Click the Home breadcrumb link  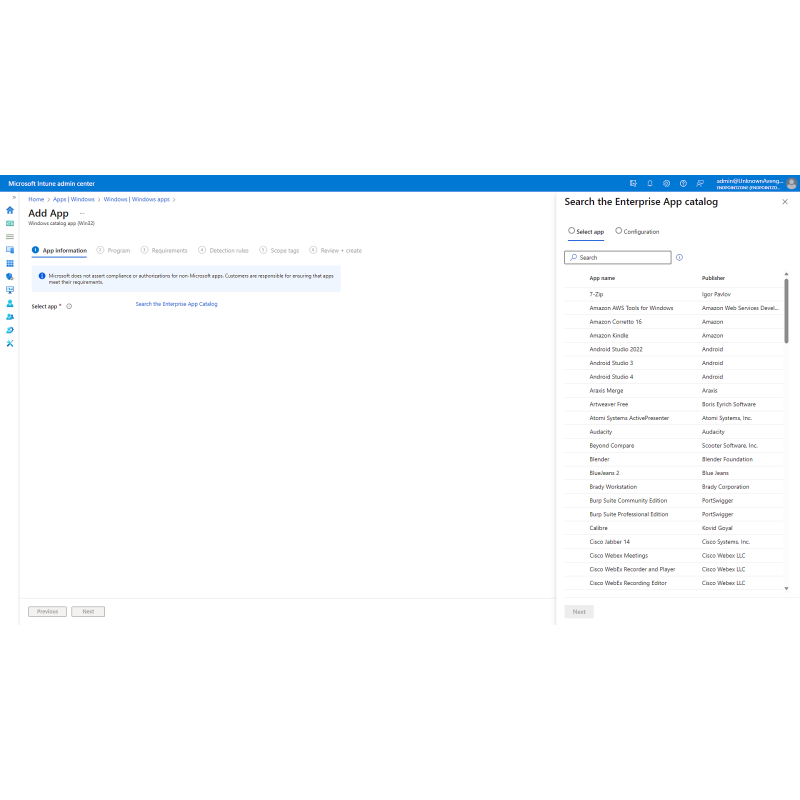pyautogui.click(x=36, y=199)
